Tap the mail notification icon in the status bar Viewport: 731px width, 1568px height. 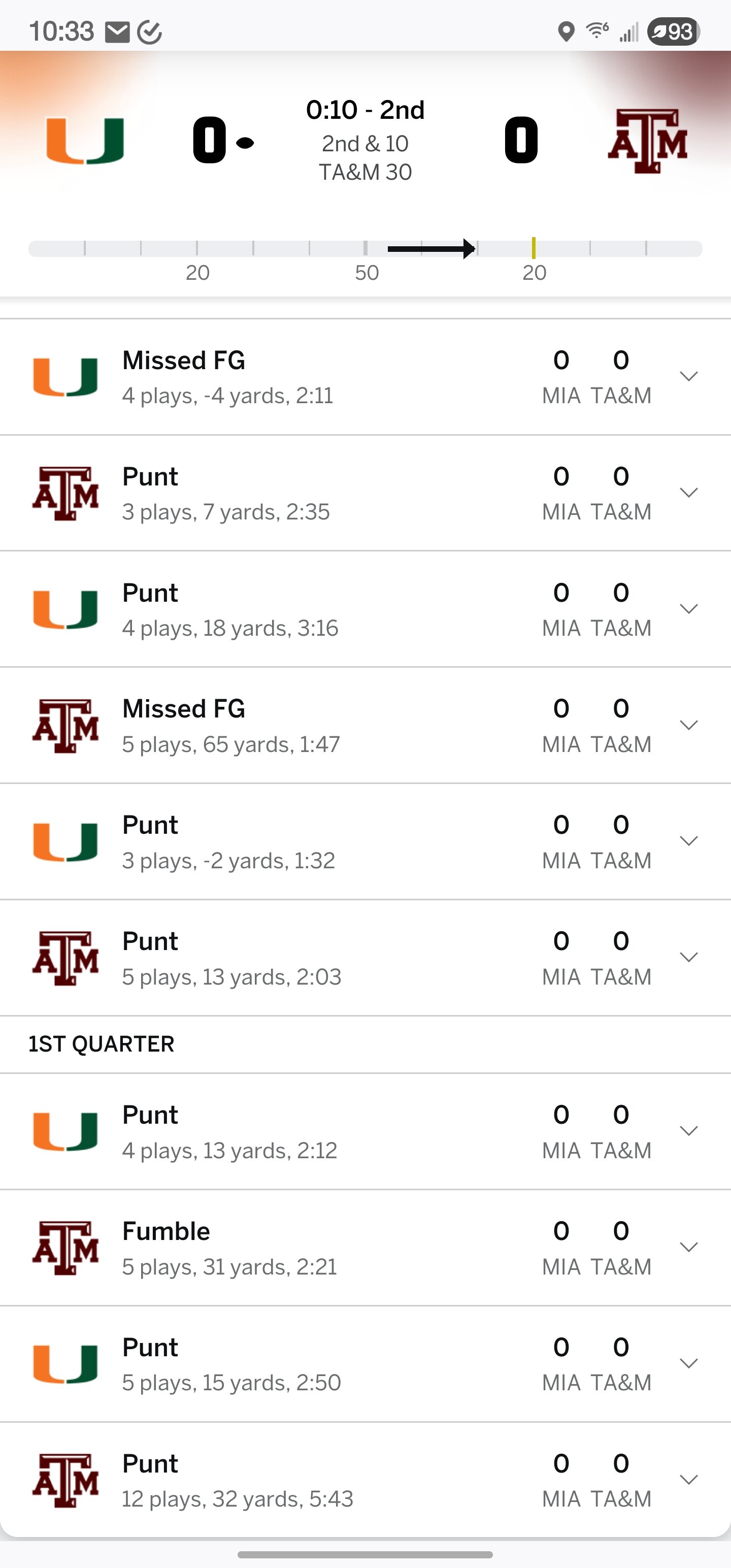click(x=117, y=31)
